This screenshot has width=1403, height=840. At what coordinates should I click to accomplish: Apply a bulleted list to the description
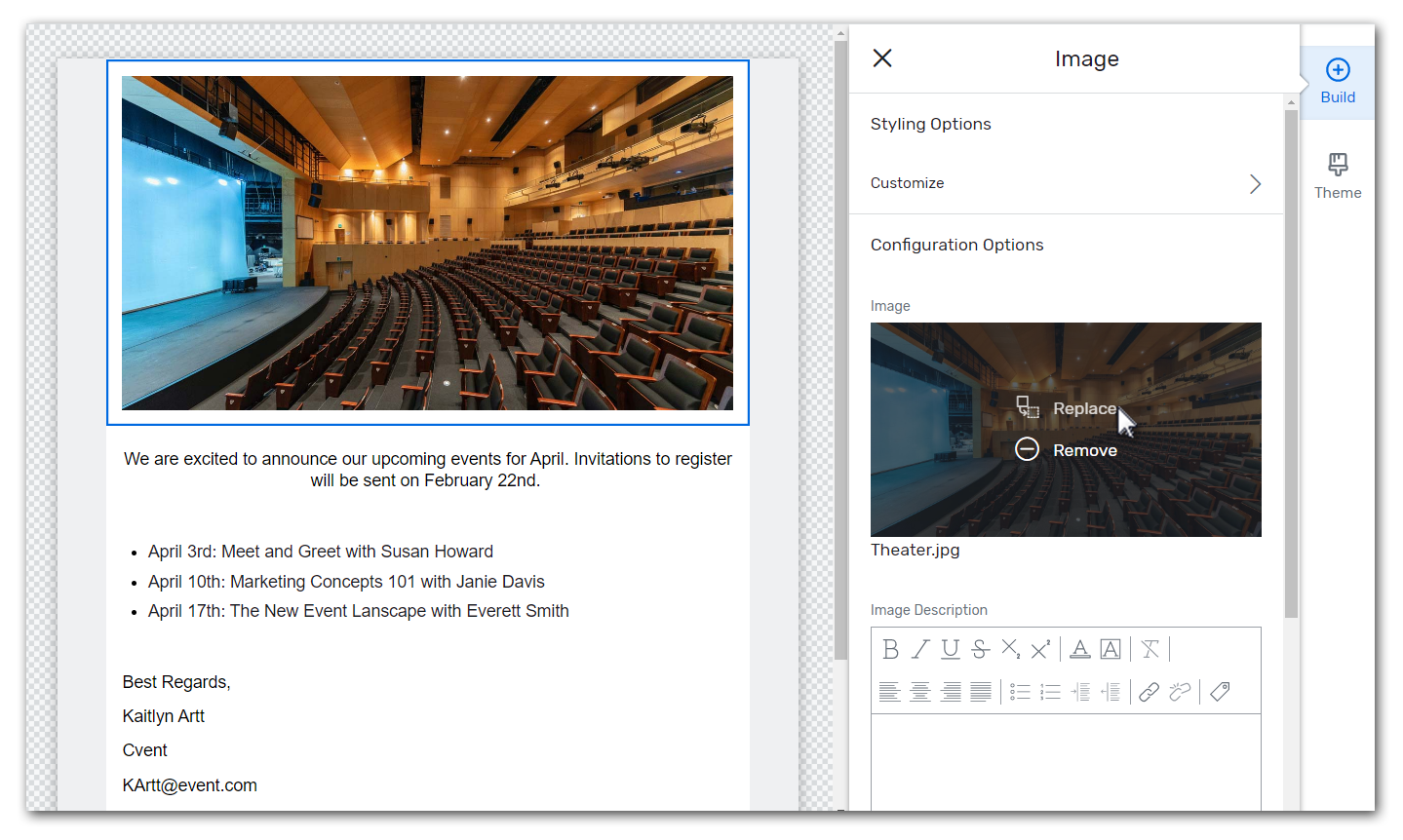[x=1019, y=692]
